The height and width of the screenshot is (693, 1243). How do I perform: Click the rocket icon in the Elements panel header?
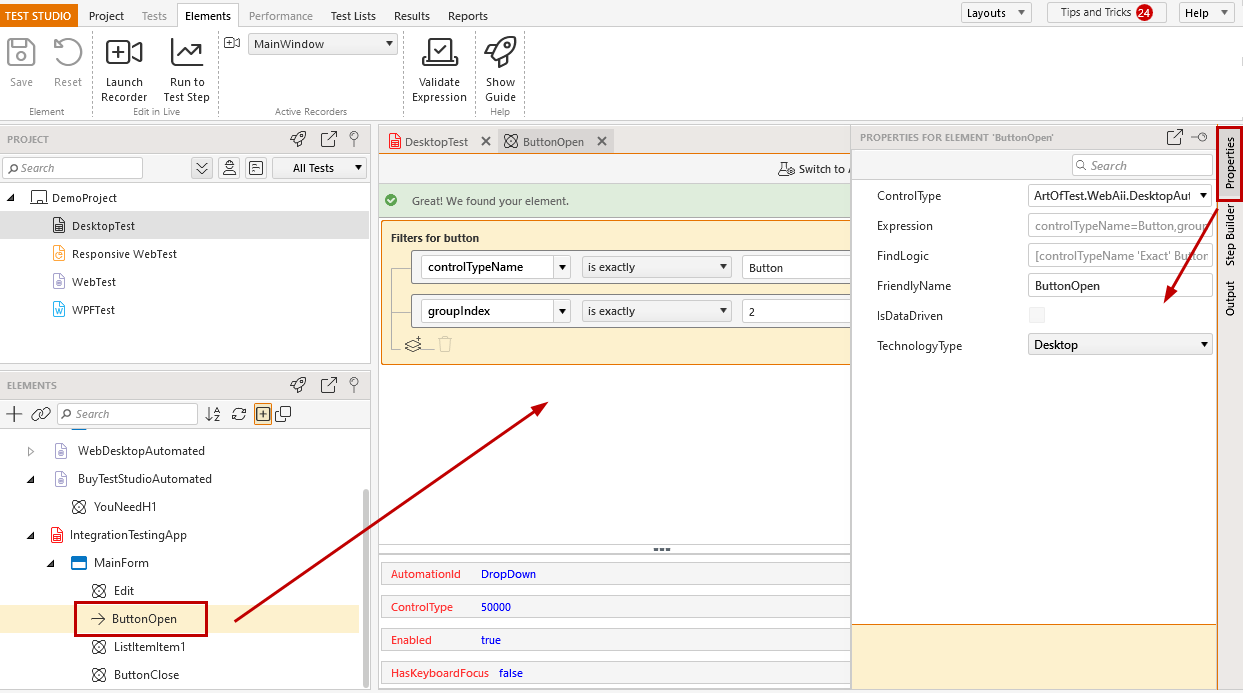[x=298, y=385]
